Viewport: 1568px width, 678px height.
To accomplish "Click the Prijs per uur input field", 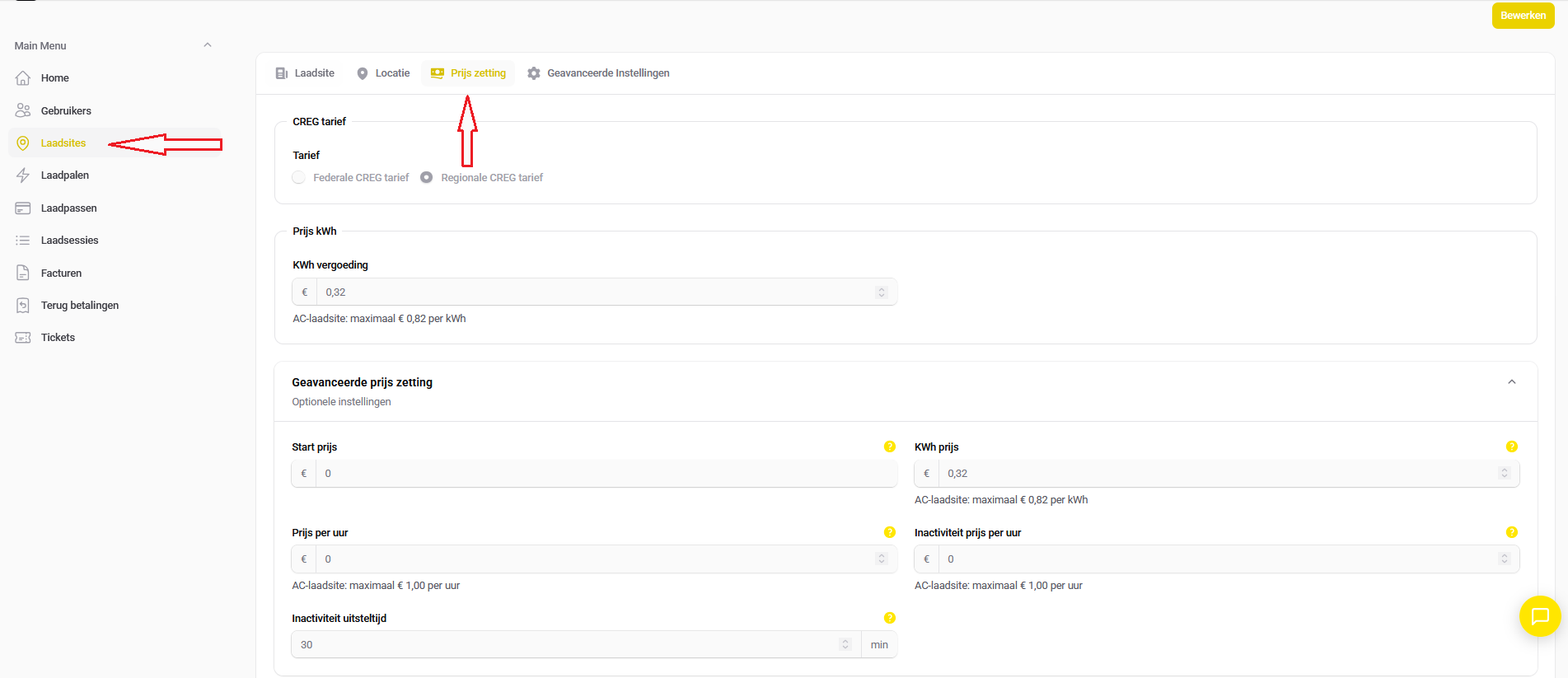I will click(594, 559).
